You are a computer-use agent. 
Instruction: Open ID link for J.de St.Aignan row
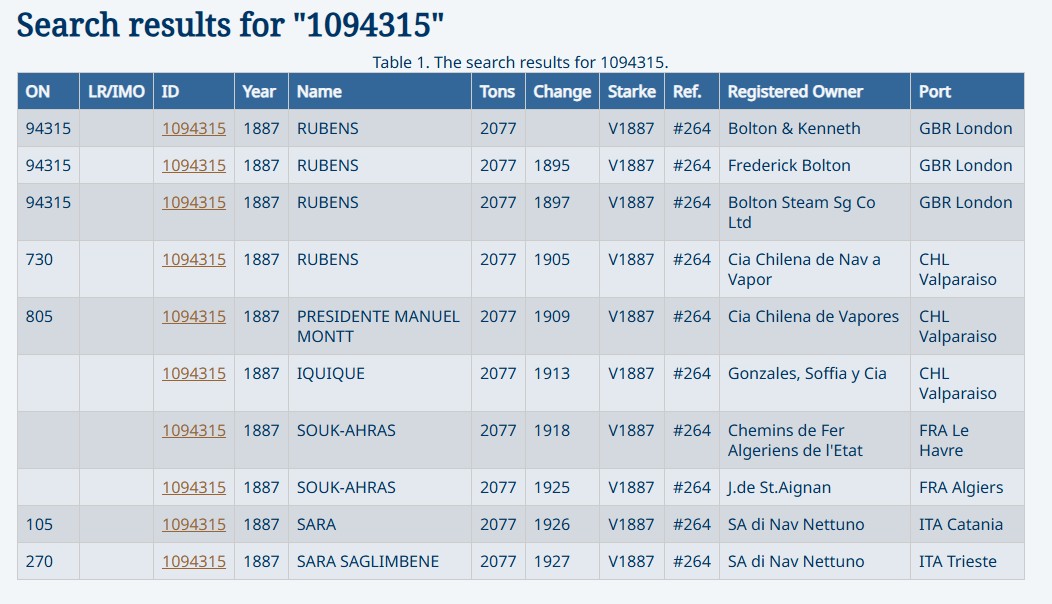(x=194, y=487)
